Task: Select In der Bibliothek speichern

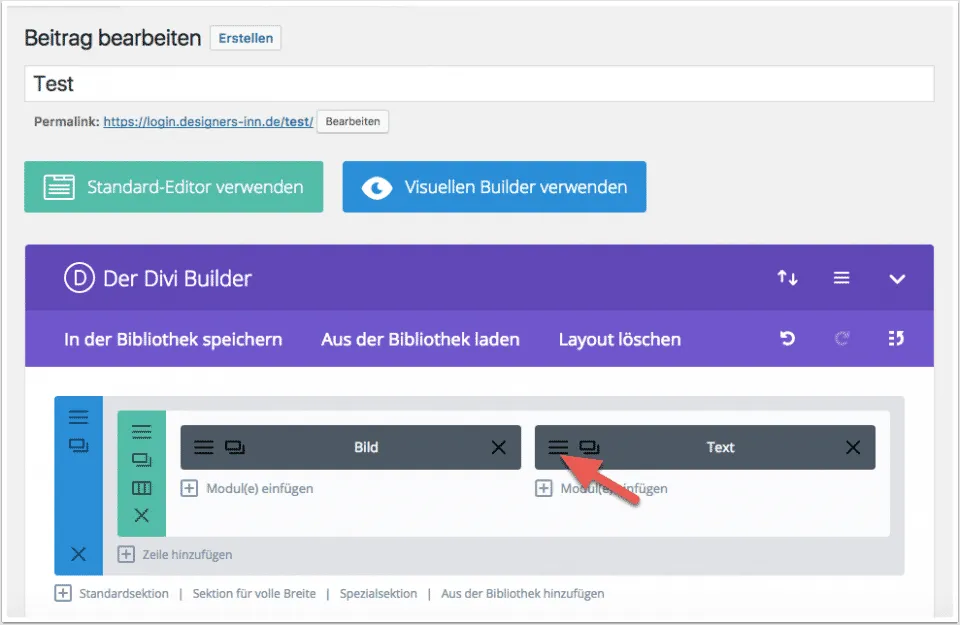Action: [173, 339]
